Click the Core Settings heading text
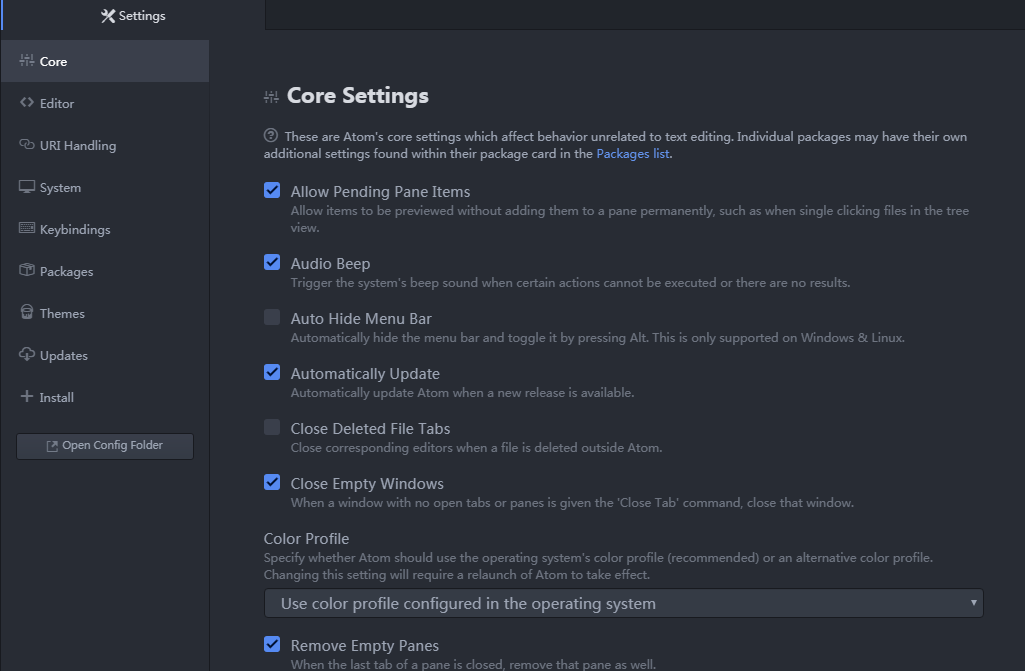 pyautogui.click(x=358, y=95)
